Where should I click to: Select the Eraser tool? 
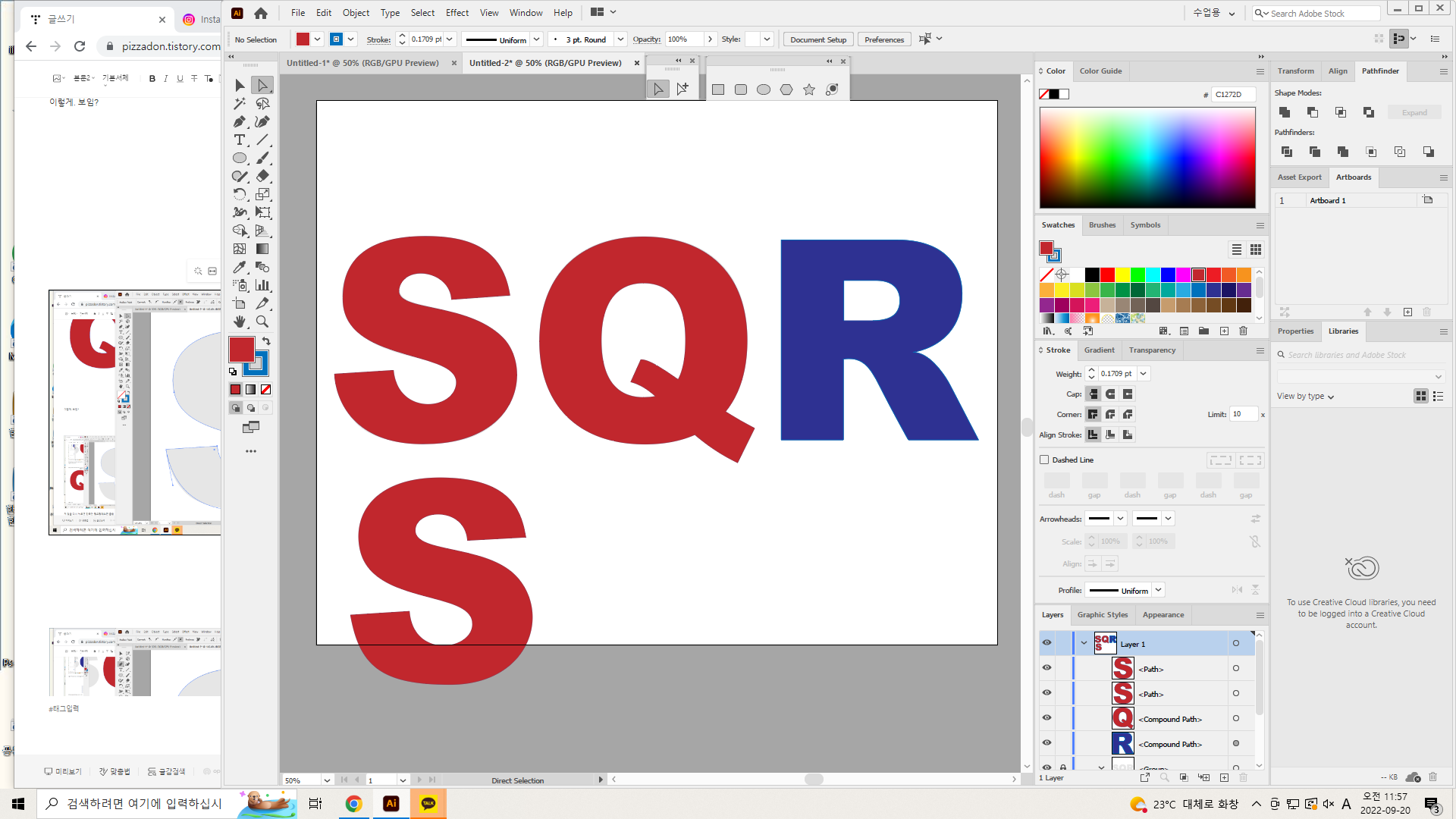(262, 177)
